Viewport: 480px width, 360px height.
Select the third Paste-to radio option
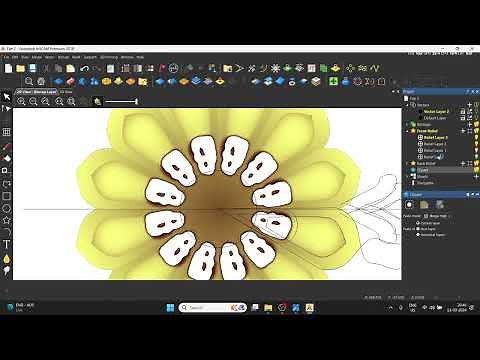click(418, 235)
